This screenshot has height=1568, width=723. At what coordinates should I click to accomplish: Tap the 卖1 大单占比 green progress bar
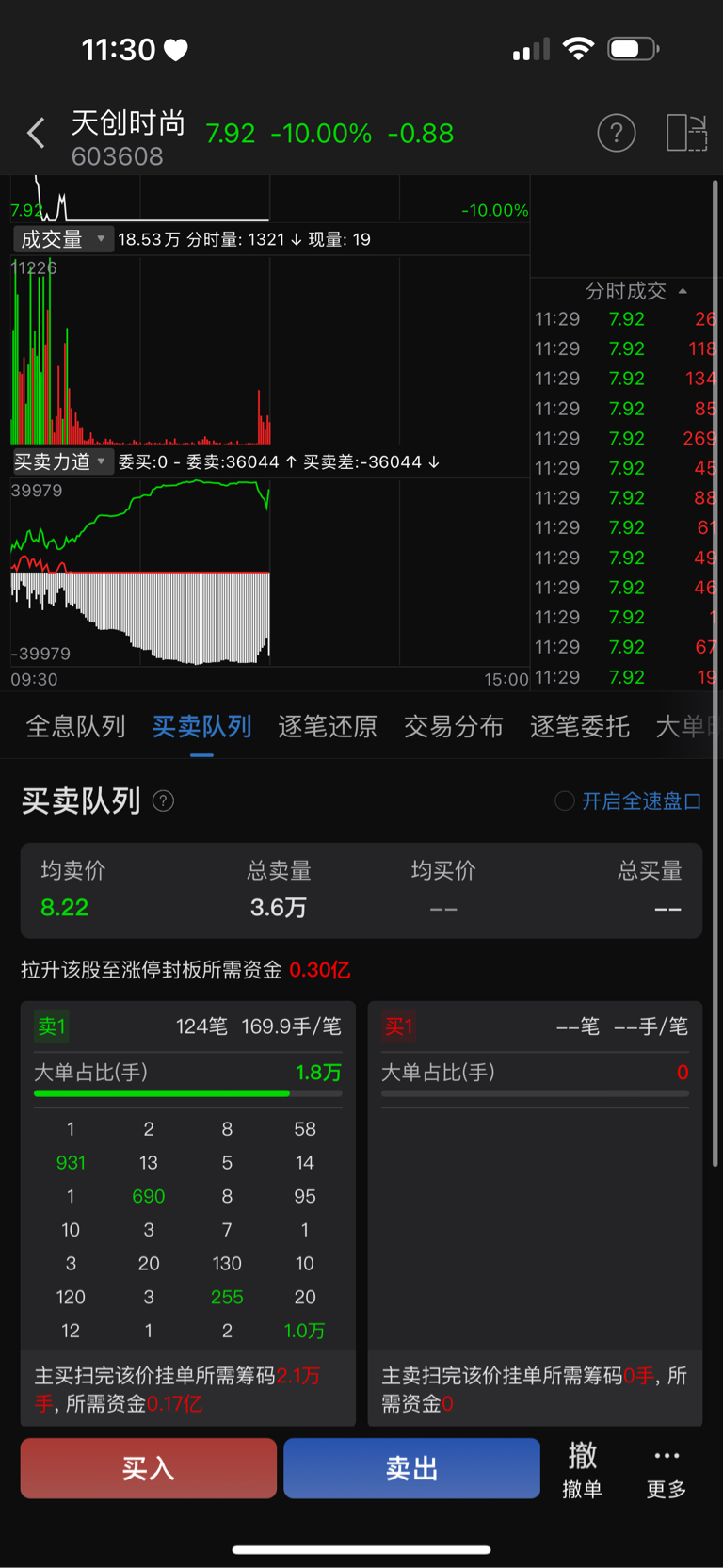[188, 1093]
